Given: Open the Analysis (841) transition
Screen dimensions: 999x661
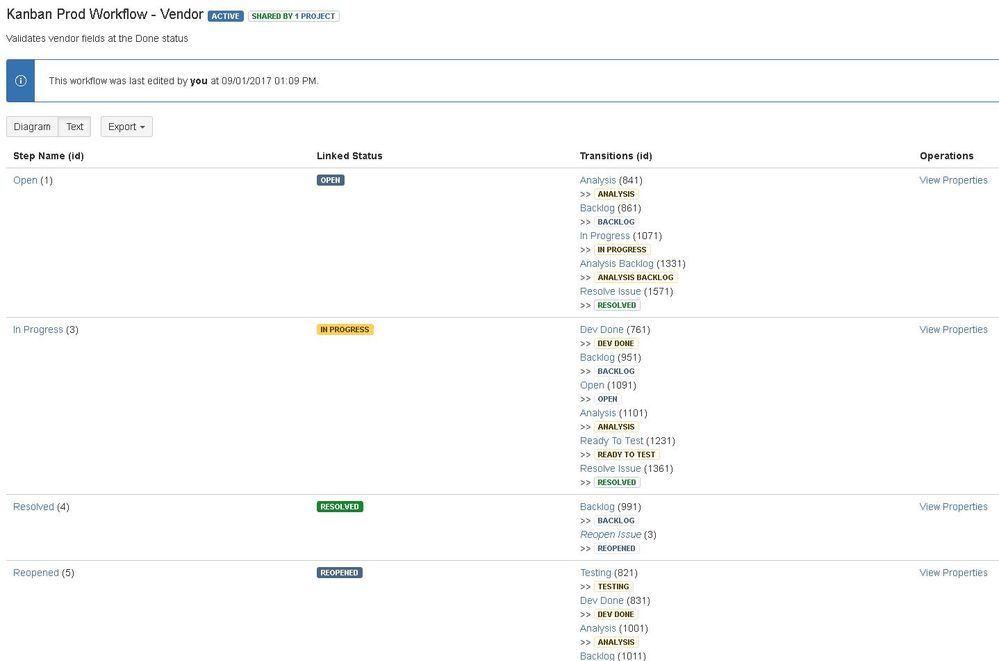Looking at the screenshot, I should 598,180.
